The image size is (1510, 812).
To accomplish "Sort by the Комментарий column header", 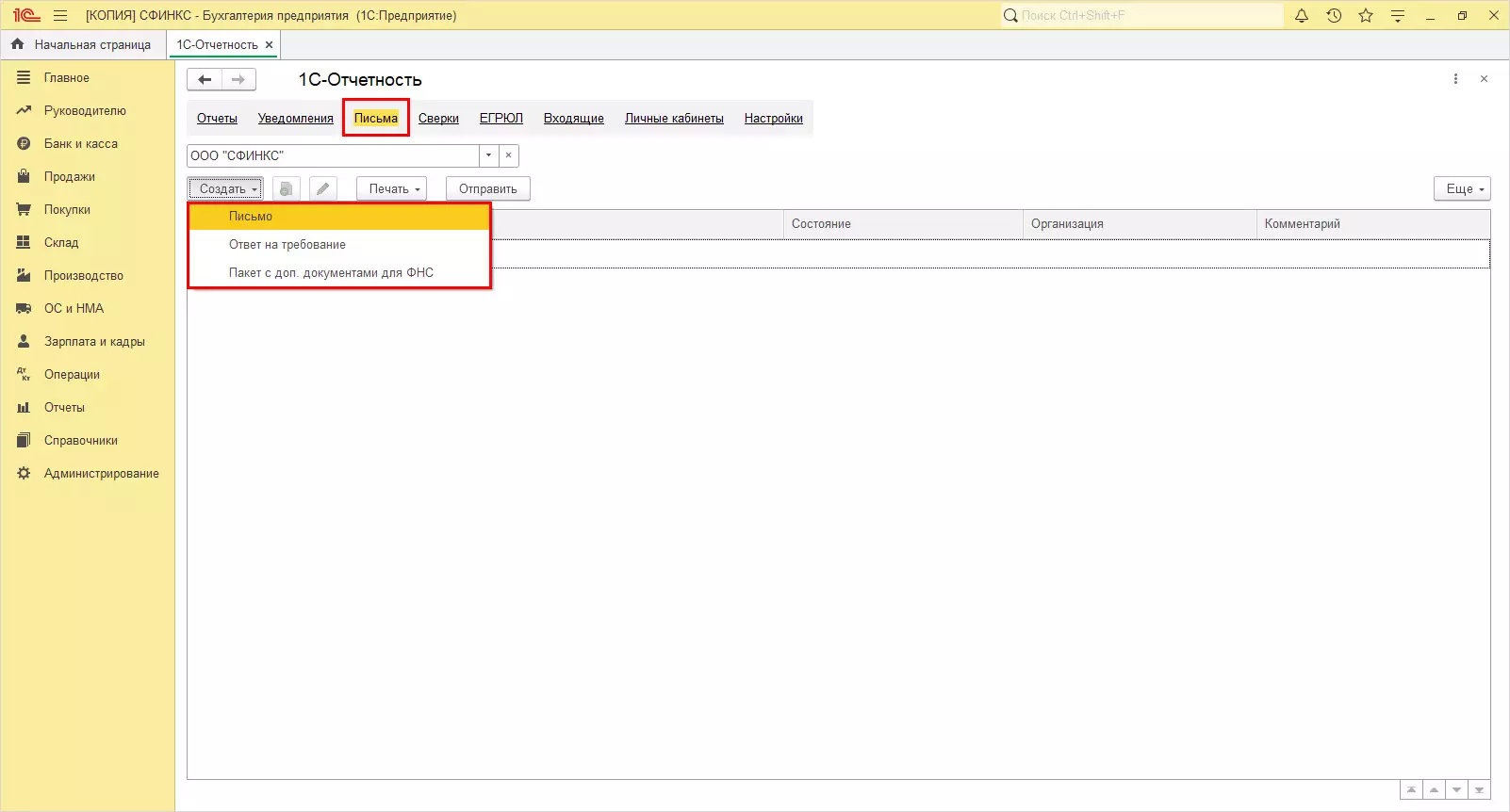I will click(x=1373, y=224).
